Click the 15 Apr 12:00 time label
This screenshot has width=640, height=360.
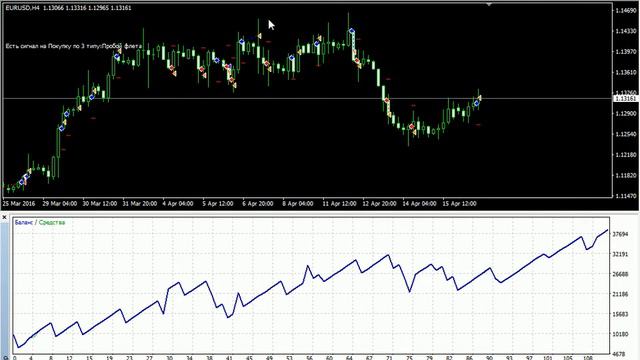pyautogui.click(x=459, y=203)
